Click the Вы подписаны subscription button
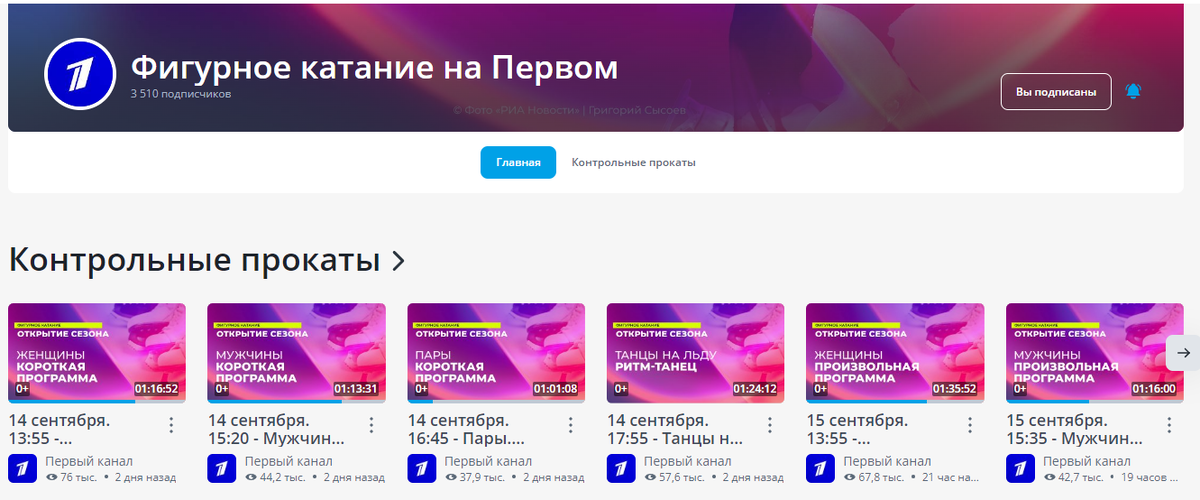 pos(1056,92)
